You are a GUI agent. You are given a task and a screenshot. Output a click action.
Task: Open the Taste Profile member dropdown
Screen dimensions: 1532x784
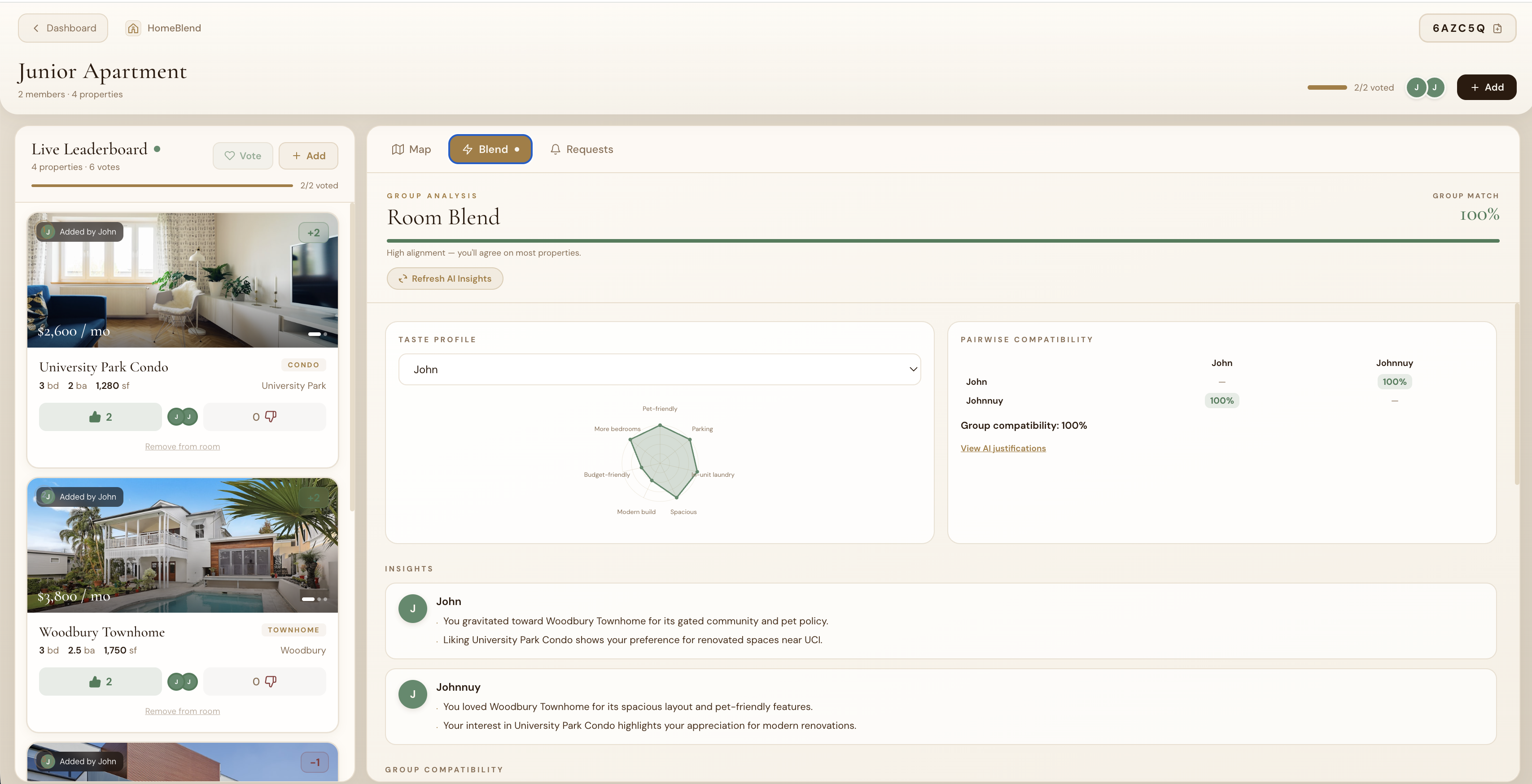click(x=659, y=369)
